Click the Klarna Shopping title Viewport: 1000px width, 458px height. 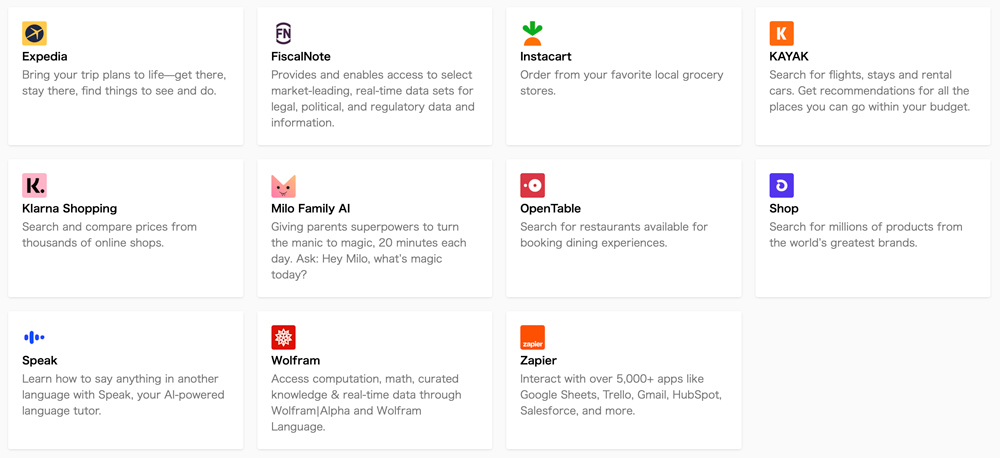click(70, 209)
